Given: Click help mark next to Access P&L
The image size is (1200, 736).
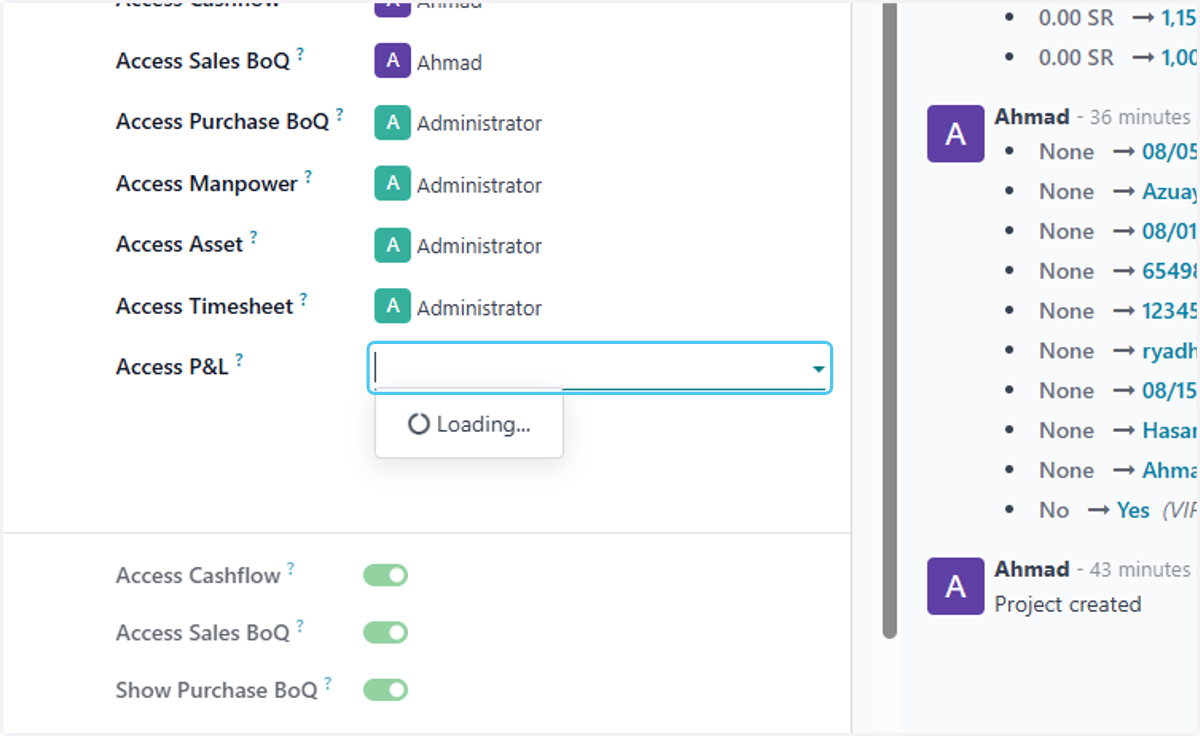Looking at the screenshot, I should 239,360.
